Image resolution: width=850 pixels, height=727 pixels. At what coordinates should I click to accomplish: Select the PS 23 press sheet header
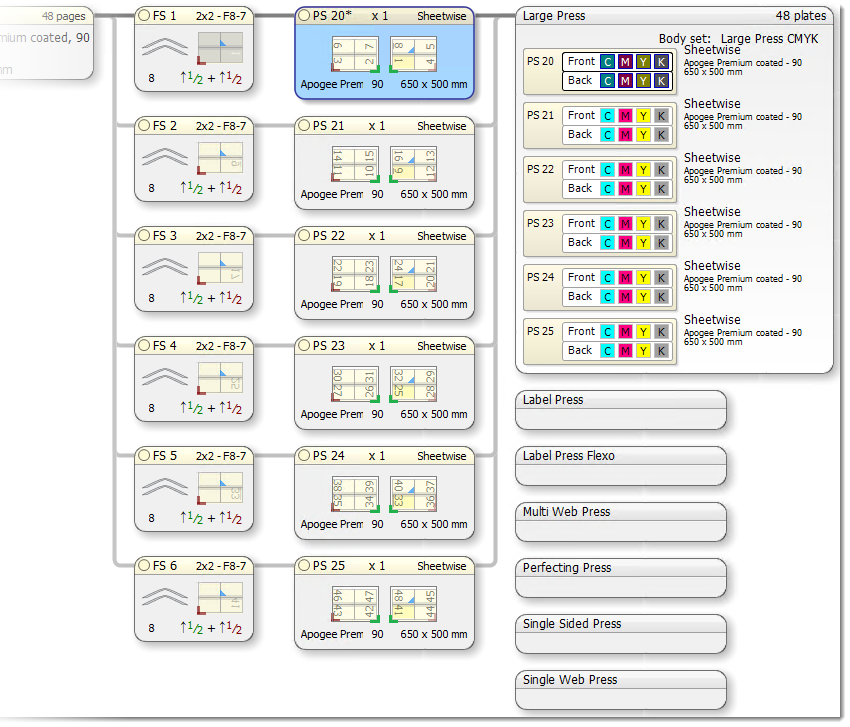point(384,346)
